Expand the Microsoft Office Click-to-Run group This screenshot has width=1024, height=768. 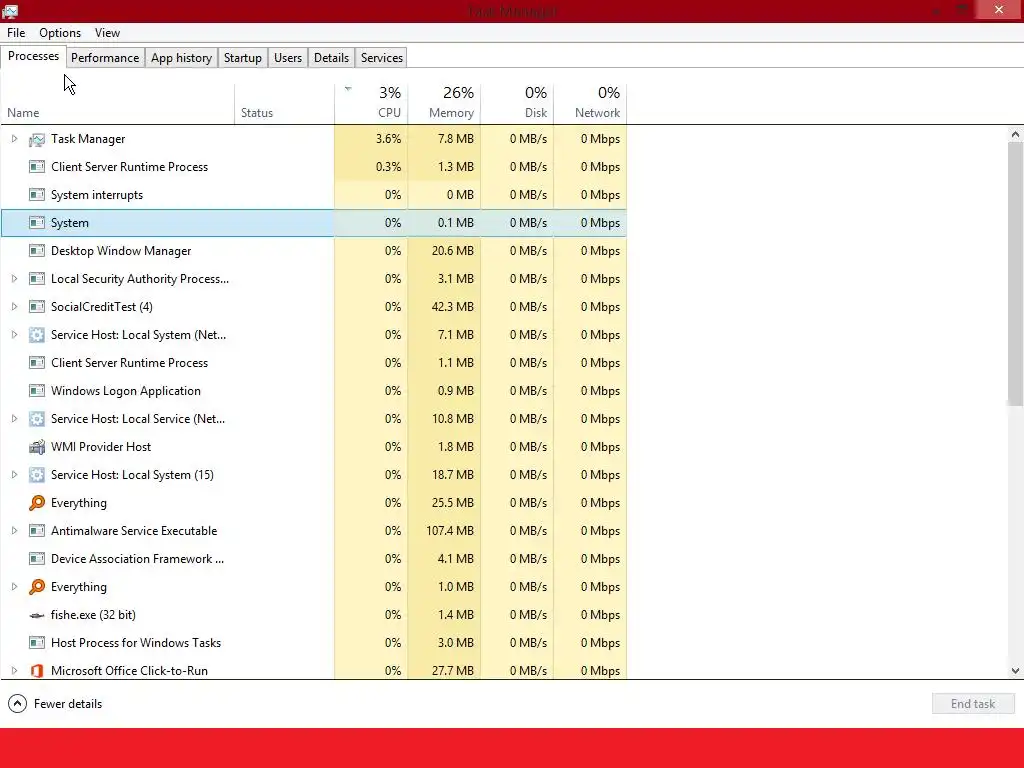click(x=14, y=671)
